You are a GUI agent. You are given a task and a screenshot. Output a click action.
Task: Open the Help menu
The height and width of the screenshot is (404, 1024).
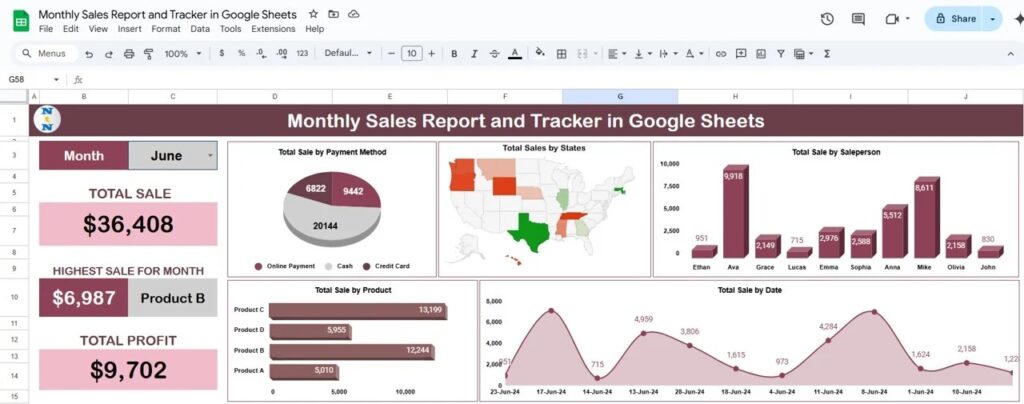314,29
